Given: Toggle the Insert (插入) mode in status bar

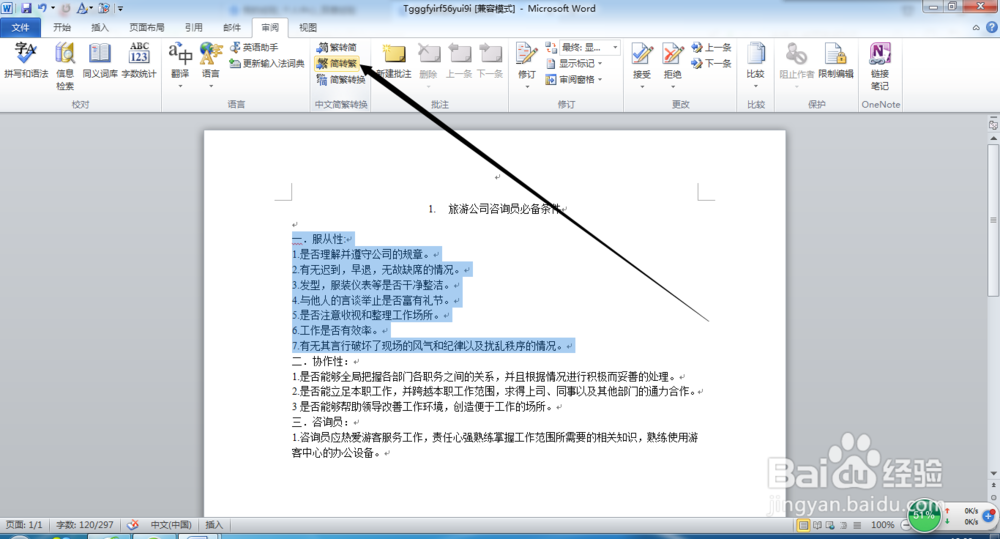Looking at the screenshot, I should click(x=214, y=525).
